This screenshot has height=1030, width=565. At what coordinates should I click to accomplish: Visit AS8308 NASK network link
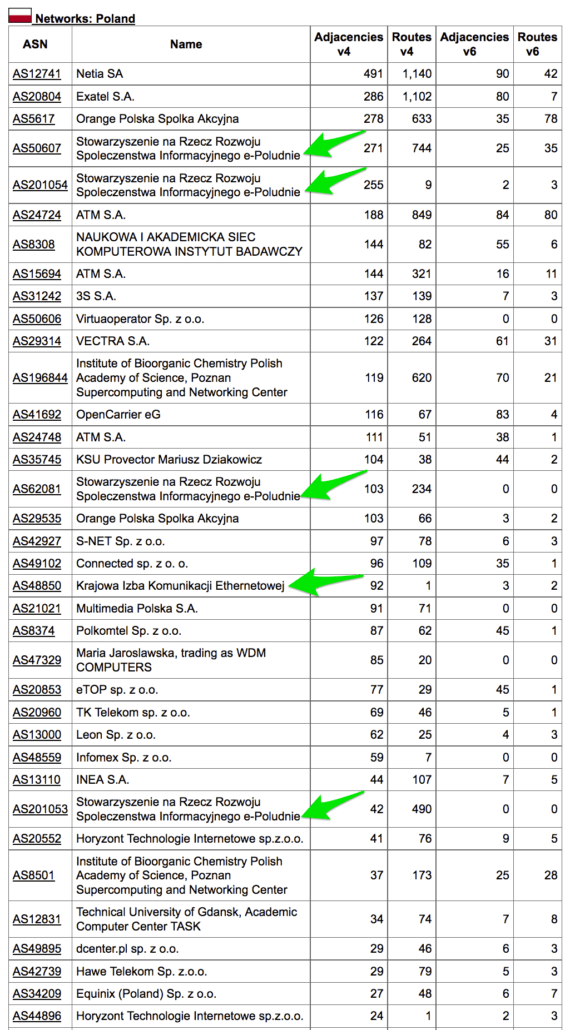point(34,244)
